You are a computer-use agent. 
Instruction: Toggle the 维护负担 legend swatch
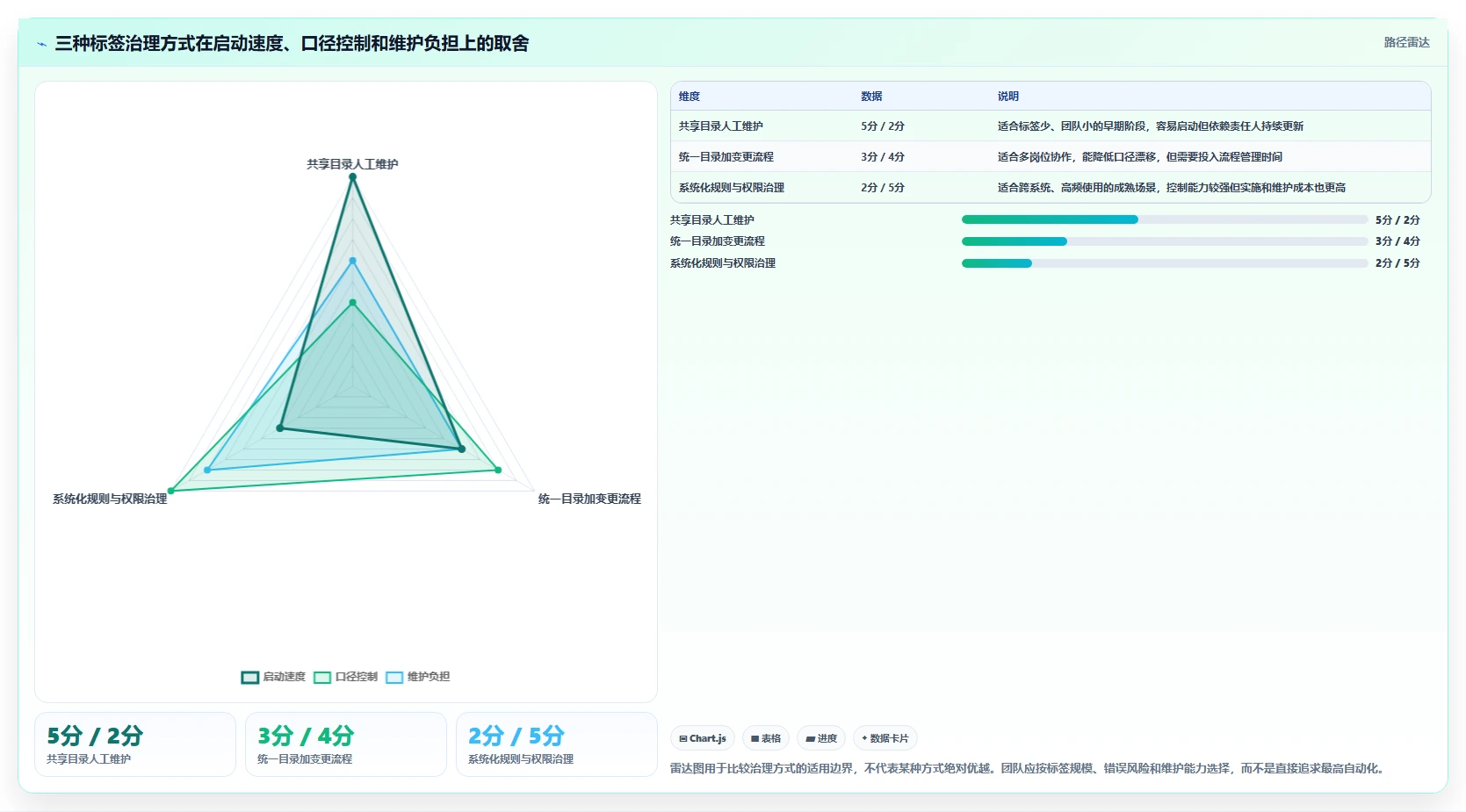(394, 677)
